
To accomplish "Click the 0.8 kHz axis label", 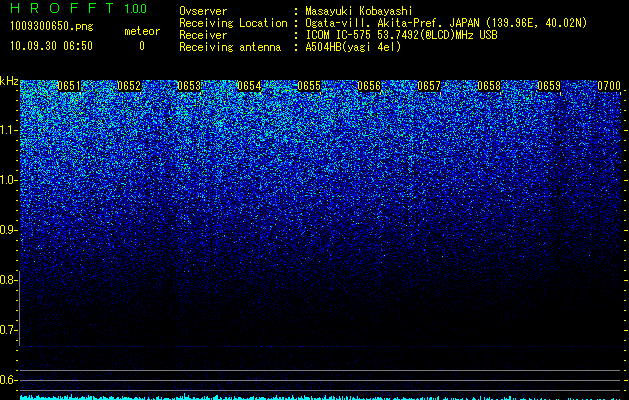I will point(9,280).
